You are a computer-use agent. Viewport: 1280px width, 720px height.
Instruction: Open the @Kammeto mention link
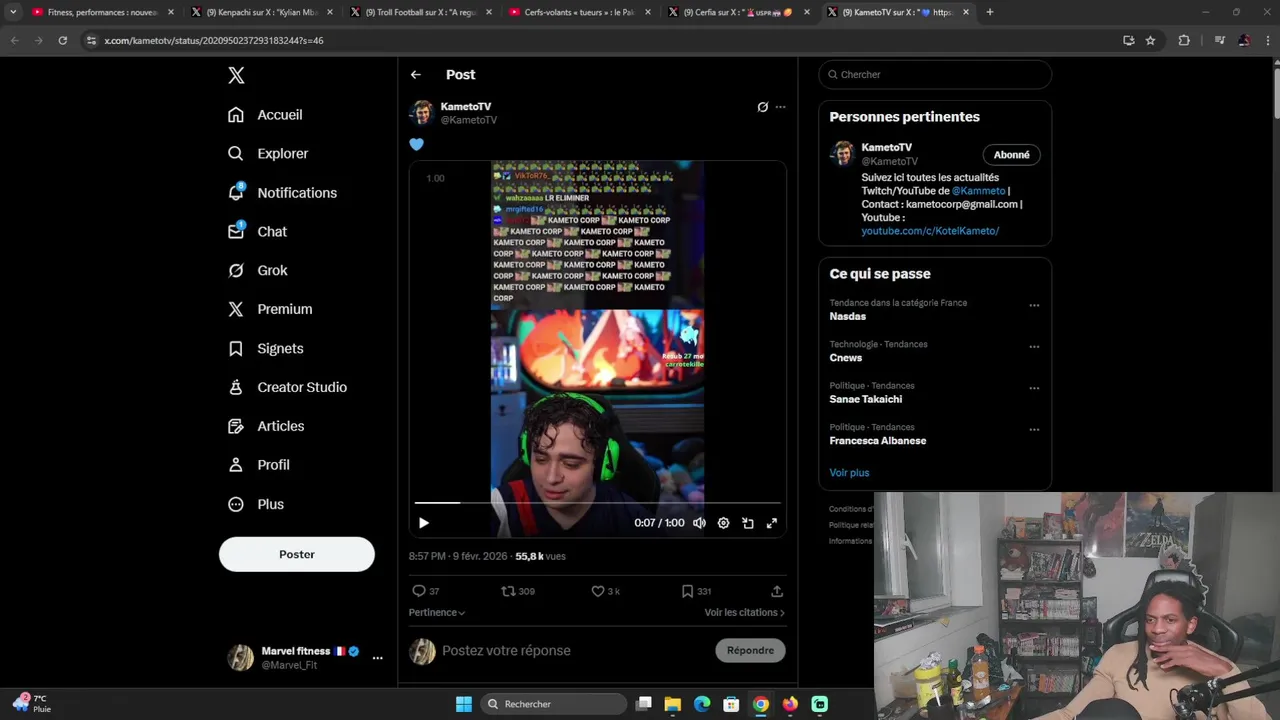pyautogui.click(x=978, y=191)
